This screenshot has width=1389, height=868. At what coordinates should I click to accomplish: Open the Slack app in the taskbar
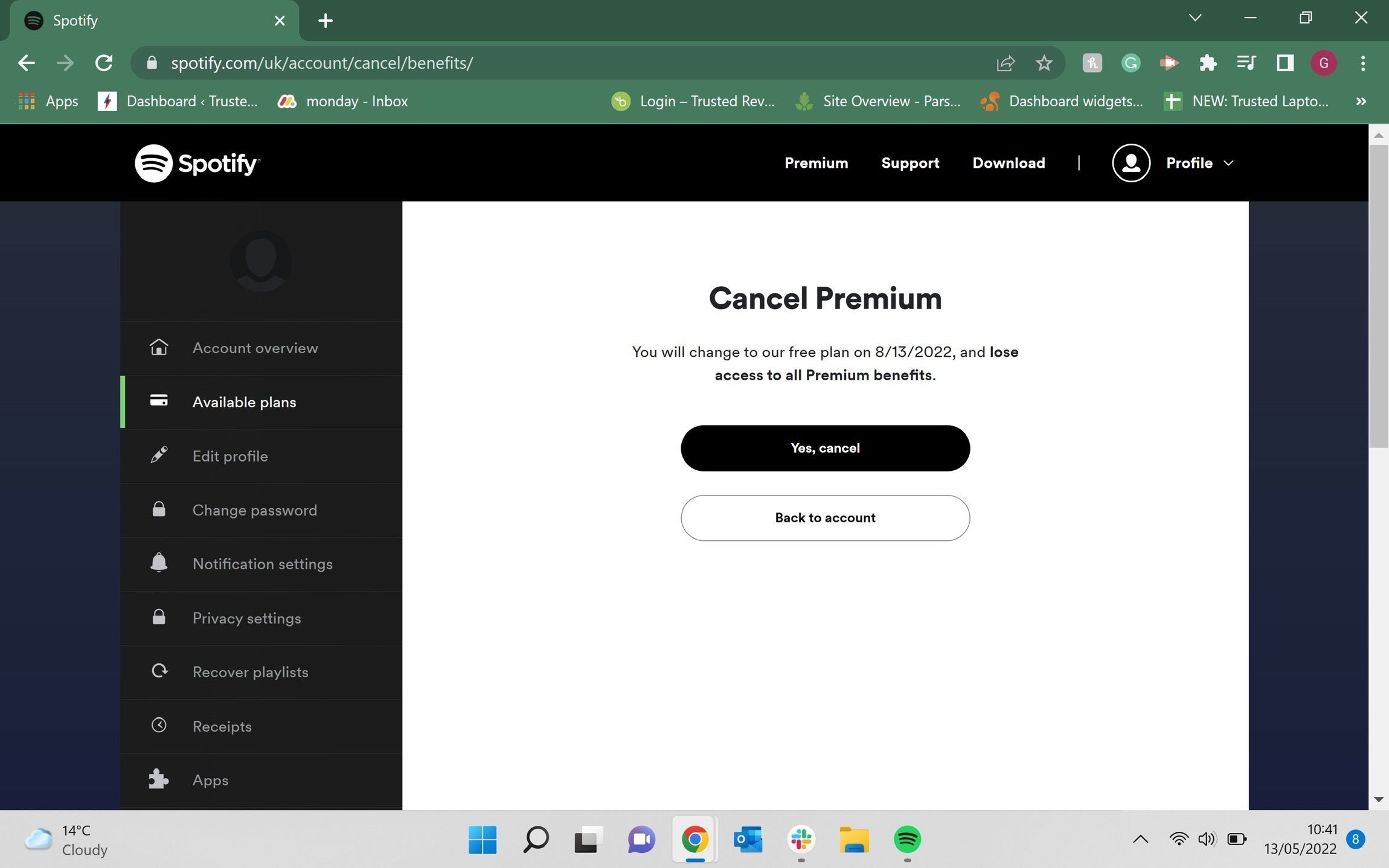click(801, 839)
